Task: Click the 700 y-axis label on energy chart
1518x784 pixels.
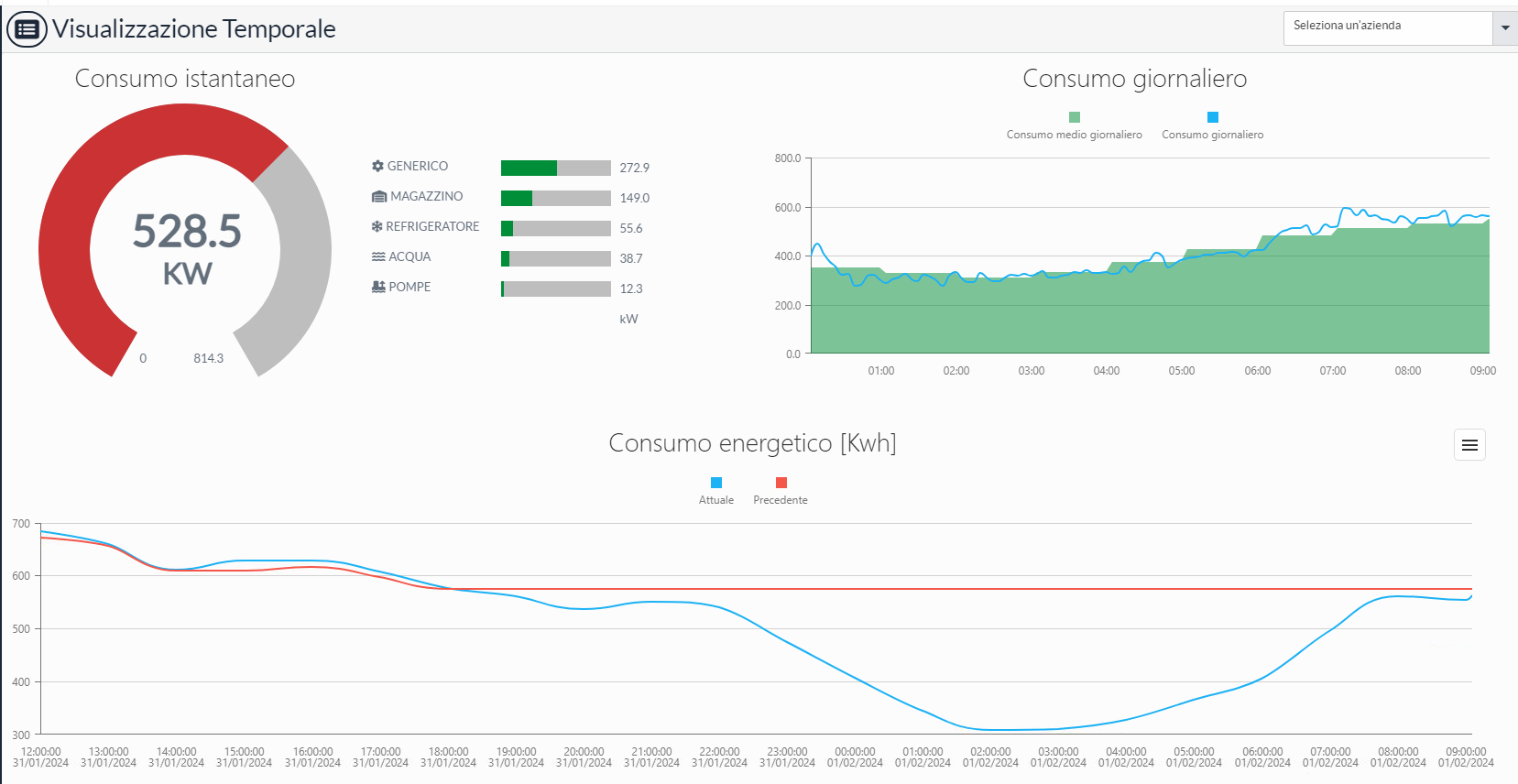Action: 21,524
